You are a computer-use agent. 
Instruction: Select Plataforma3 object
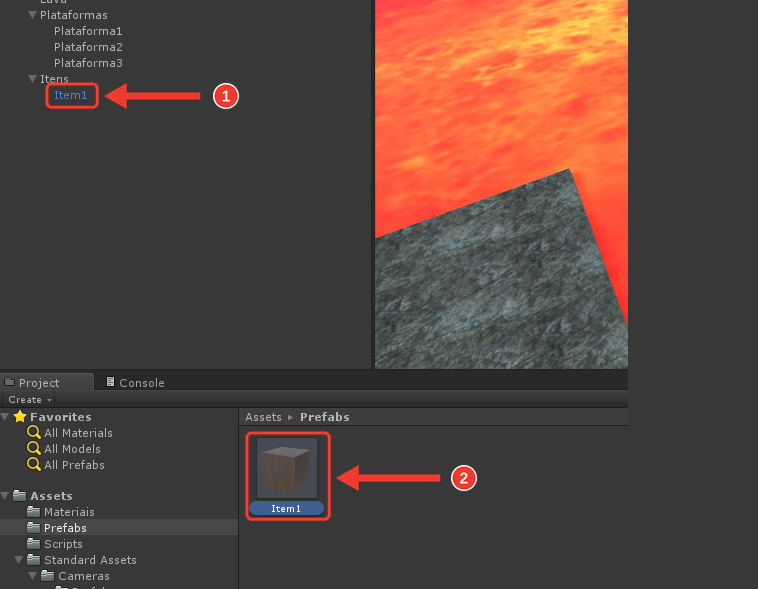point(88,63)
